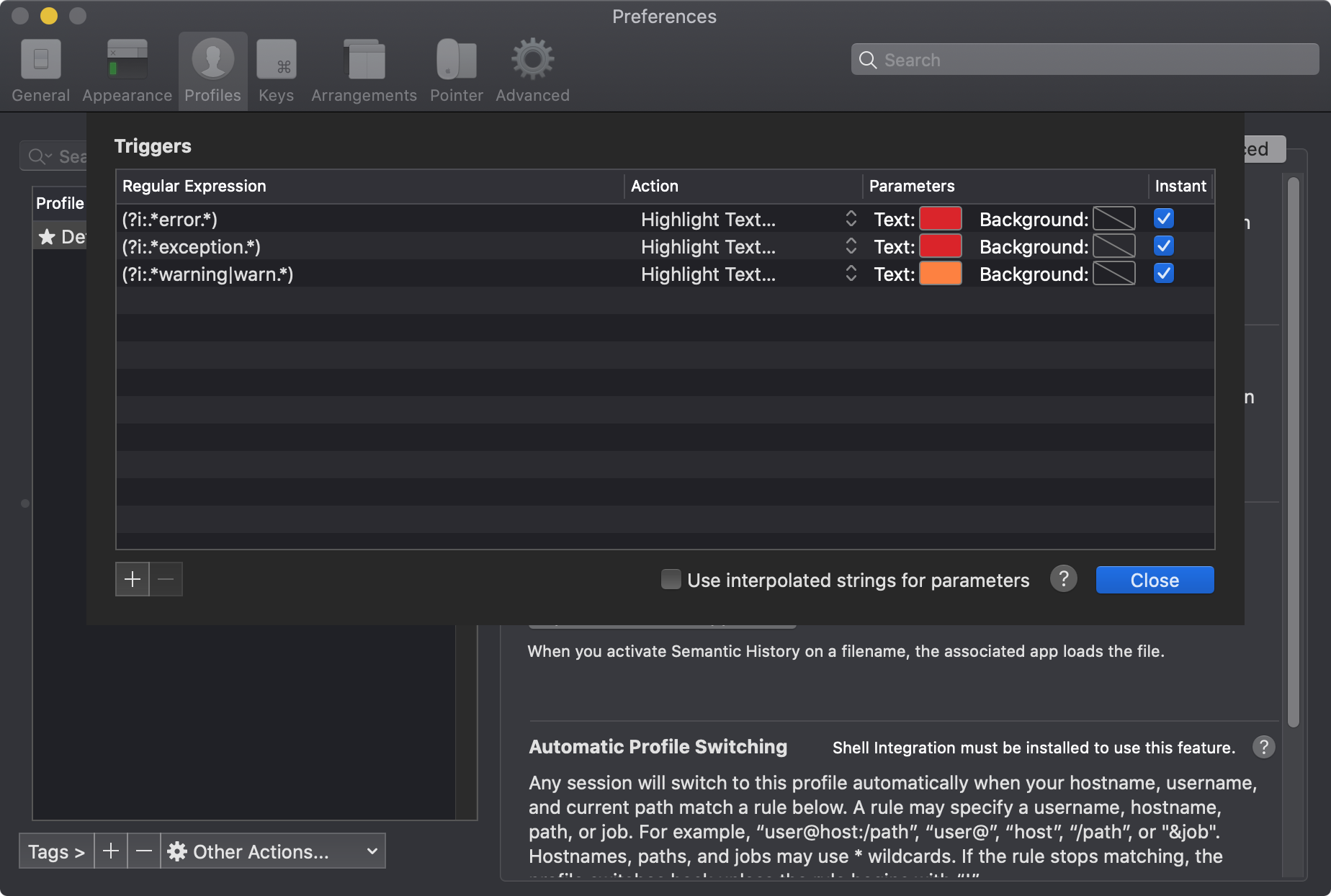Open the Other Actions dropdown

(x=273, y=851)
